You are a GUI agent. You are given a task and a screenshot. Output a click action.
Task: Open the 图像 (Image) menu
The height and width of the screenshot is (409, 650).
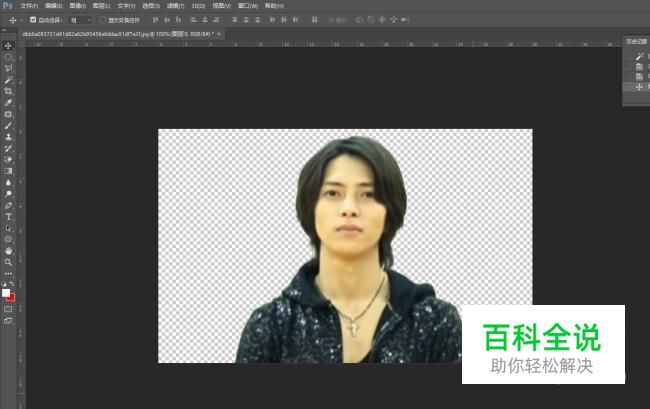click(78, 6)
